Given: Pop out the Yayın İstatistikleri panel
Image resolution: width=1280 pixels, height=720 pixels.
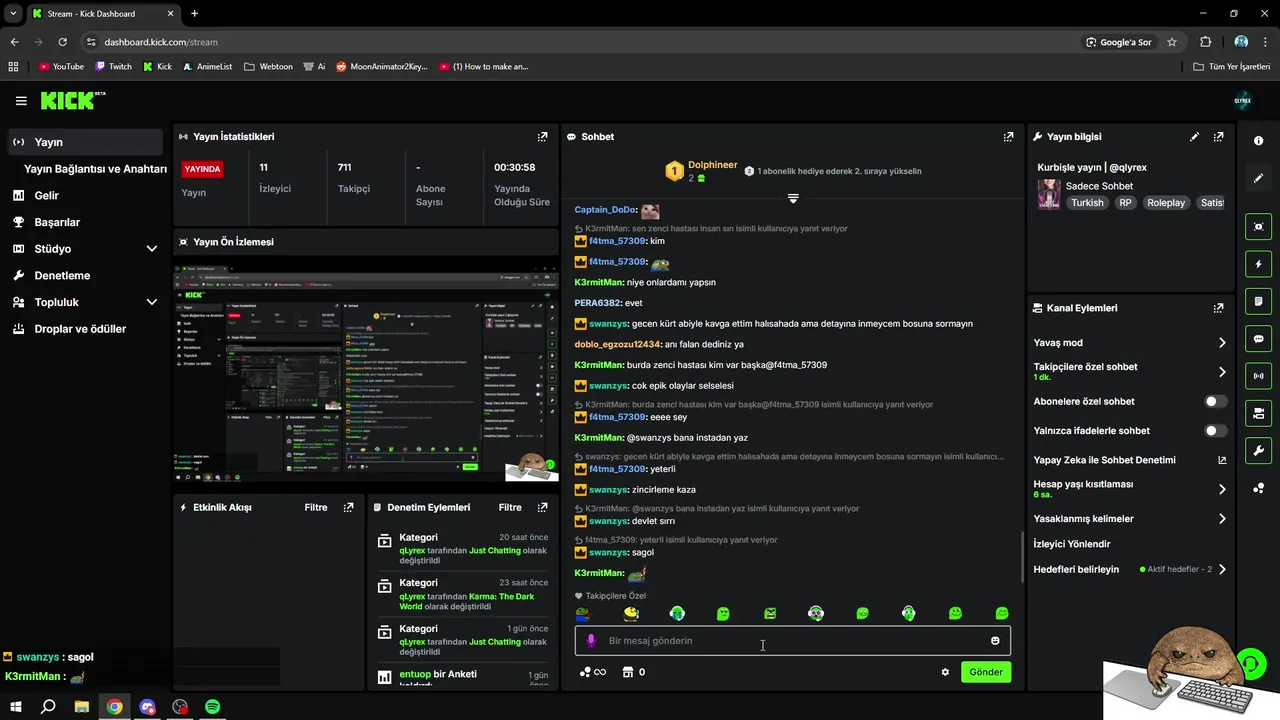Looking at the screenshot, I should pos(542,137).
